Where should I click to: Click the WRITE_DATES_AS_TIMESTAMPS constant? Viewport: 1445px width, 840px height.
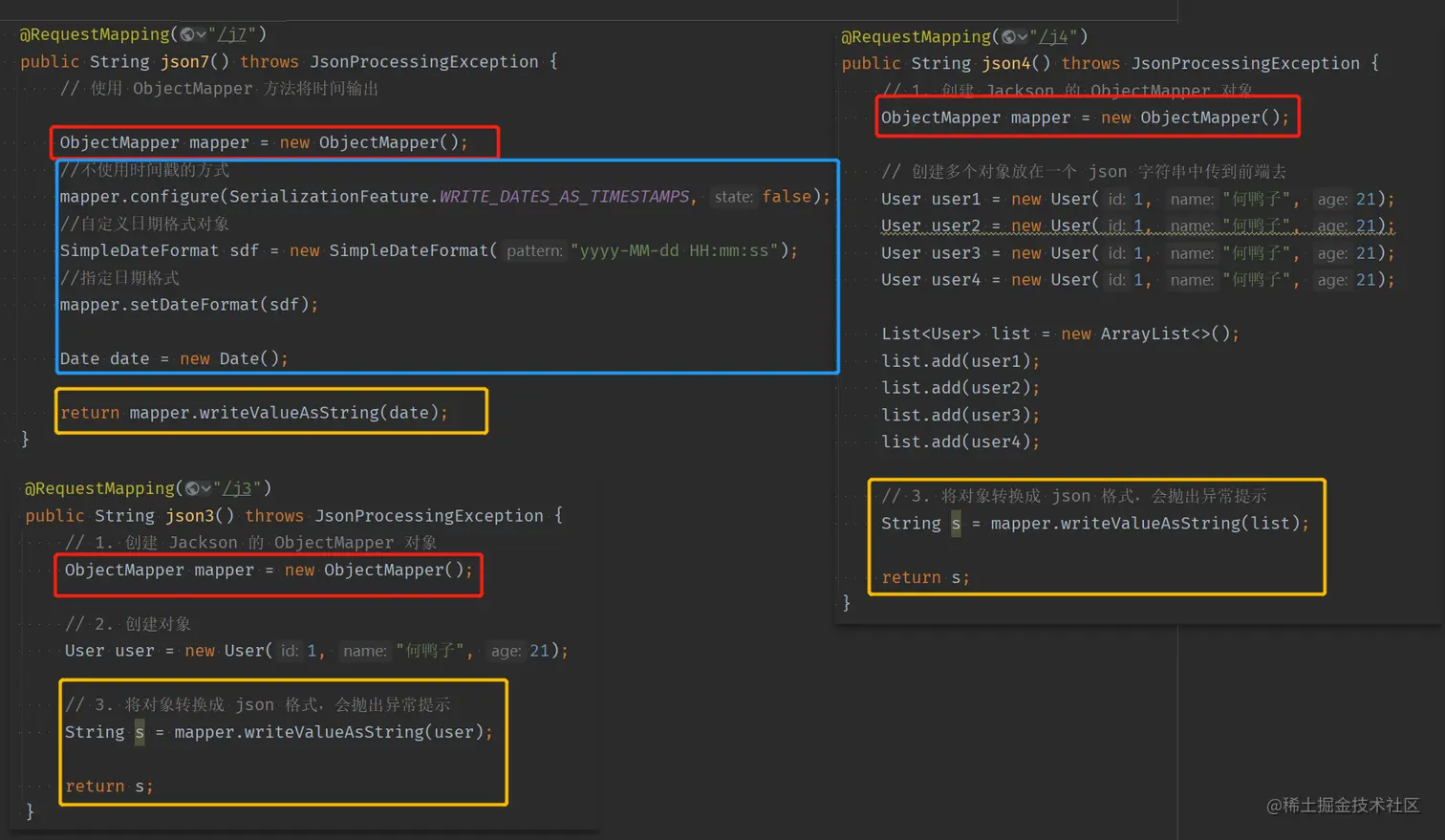(x=564, y=197)
